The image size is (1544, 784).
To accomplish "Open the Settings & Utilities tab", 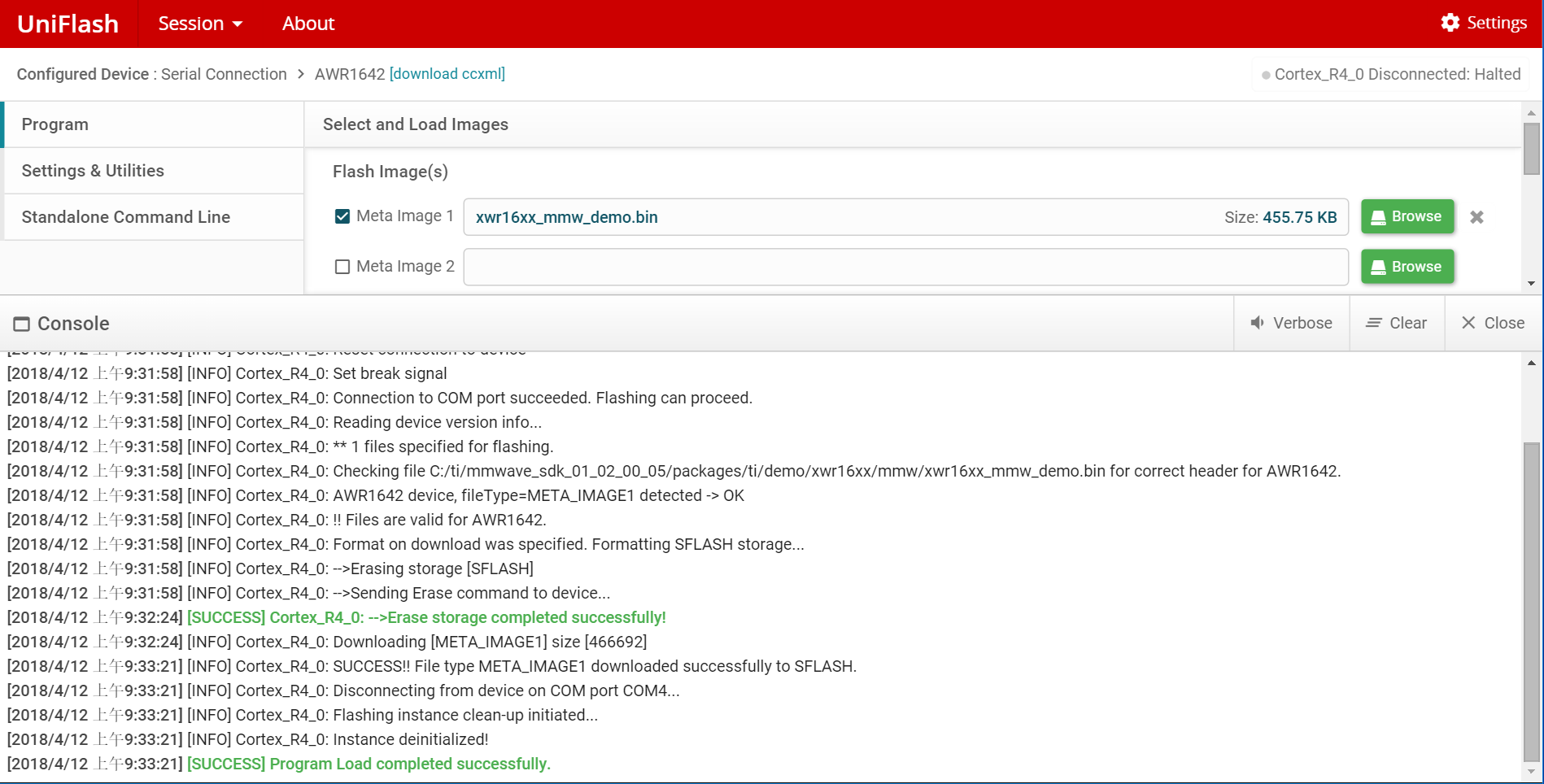I will 154,171.
